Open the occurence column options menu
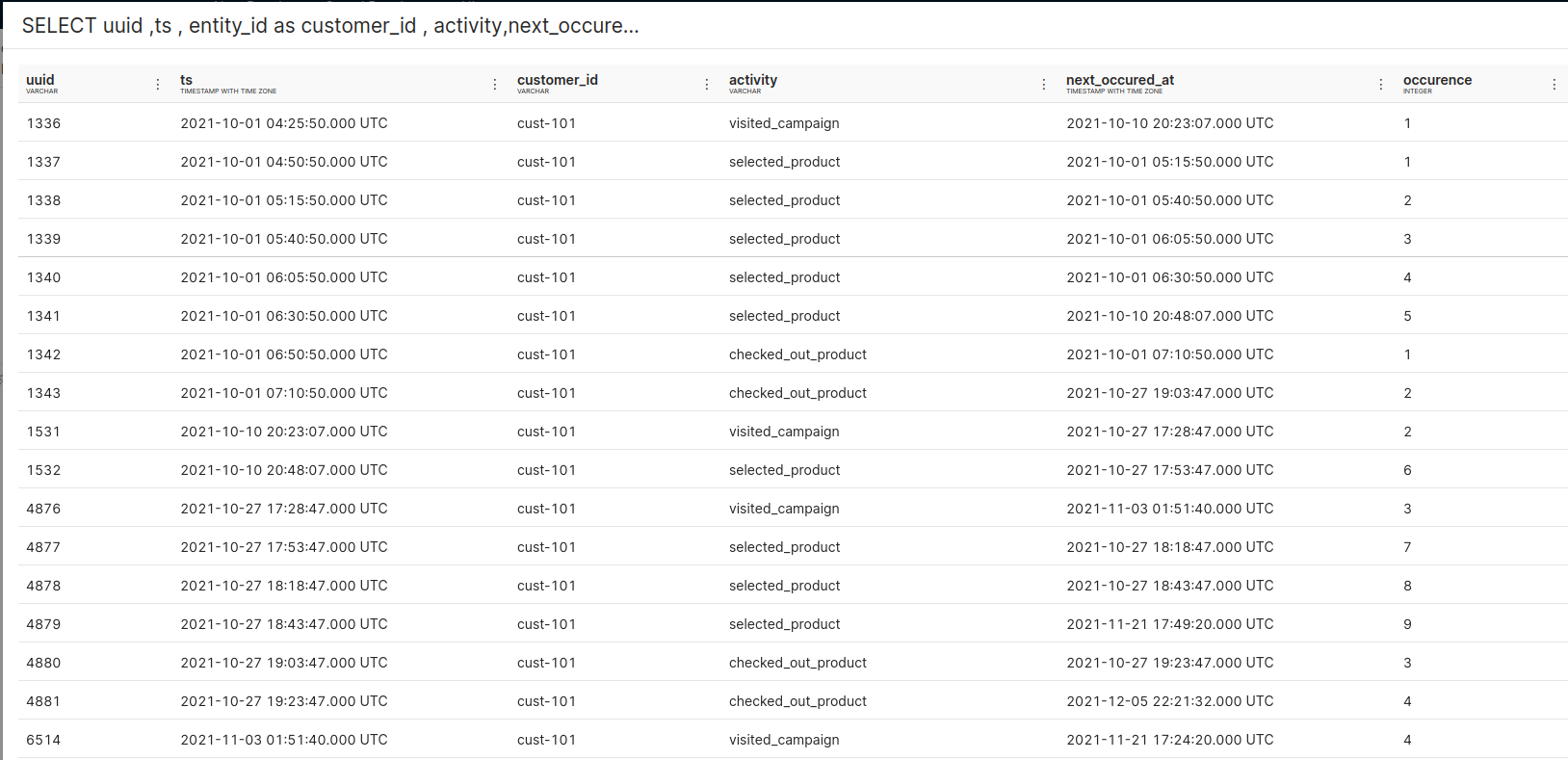 pos(1555,85)
